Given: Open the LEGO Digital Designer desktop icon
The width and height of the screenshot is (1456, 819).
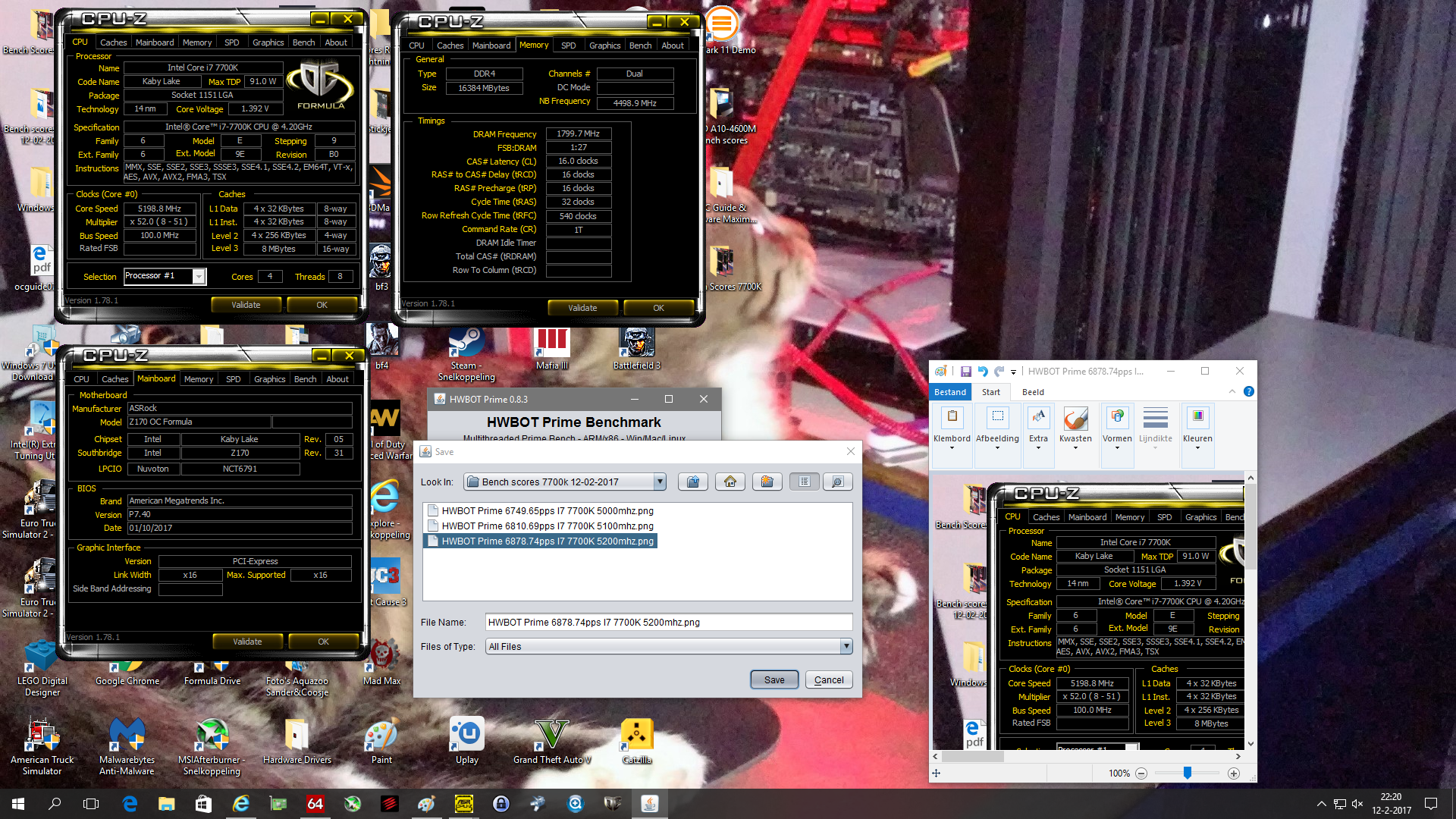Looking at the screenshot, I should click(42, 667).
